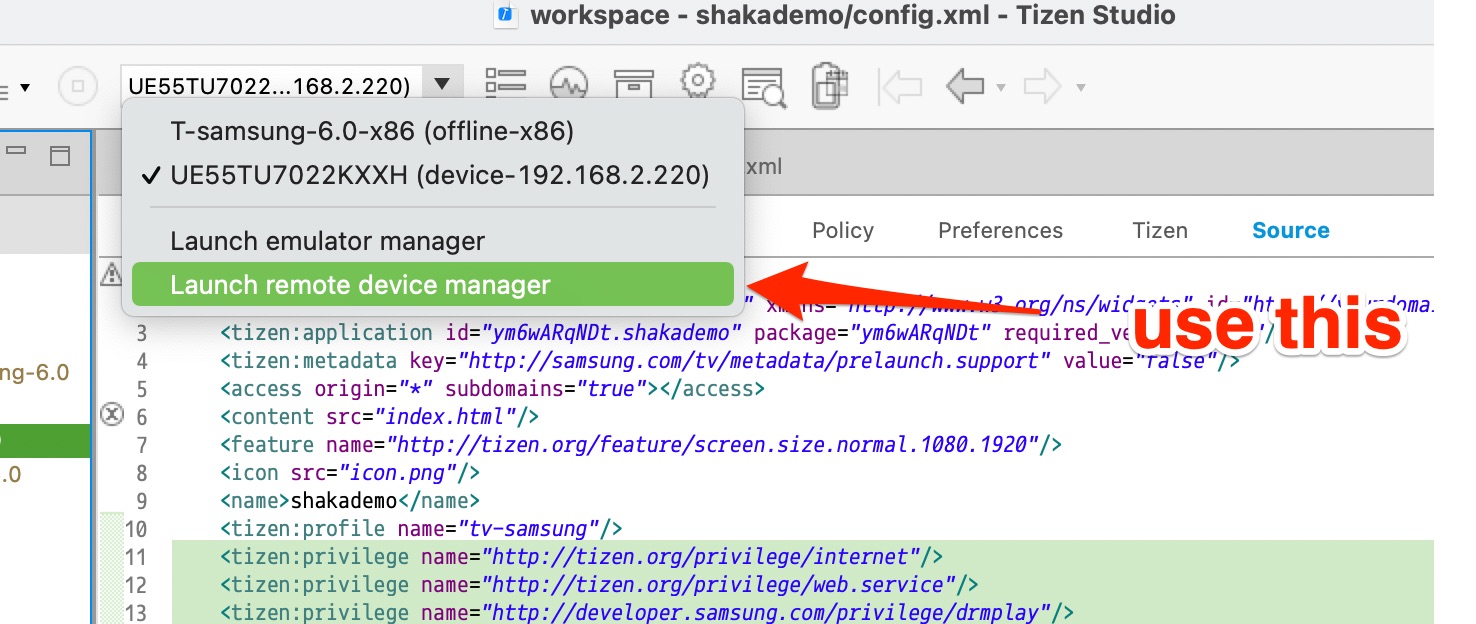
Task: Click the warning marker in editor gutter
Action: pos(111,275)
